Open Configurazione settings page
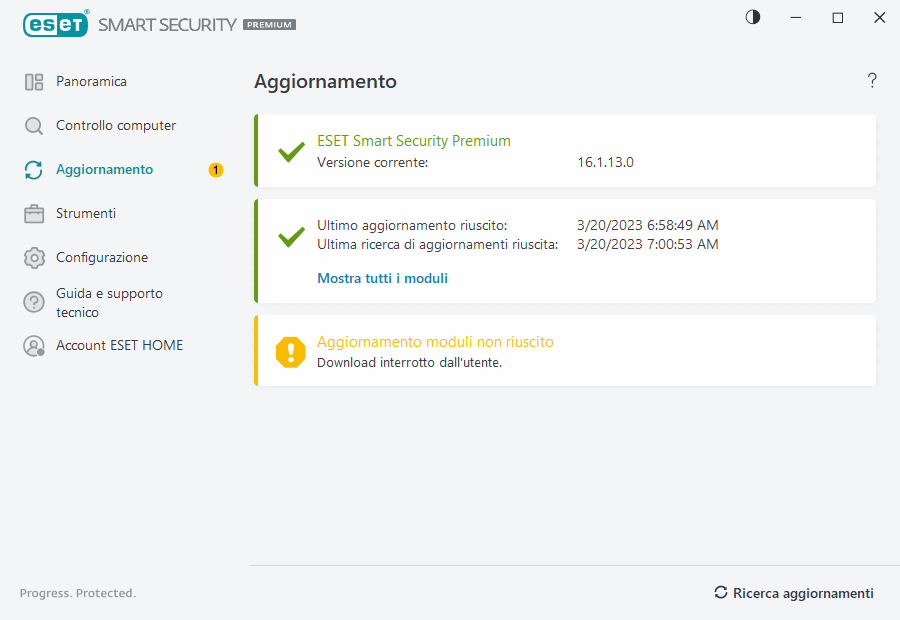 pos(102,258)
